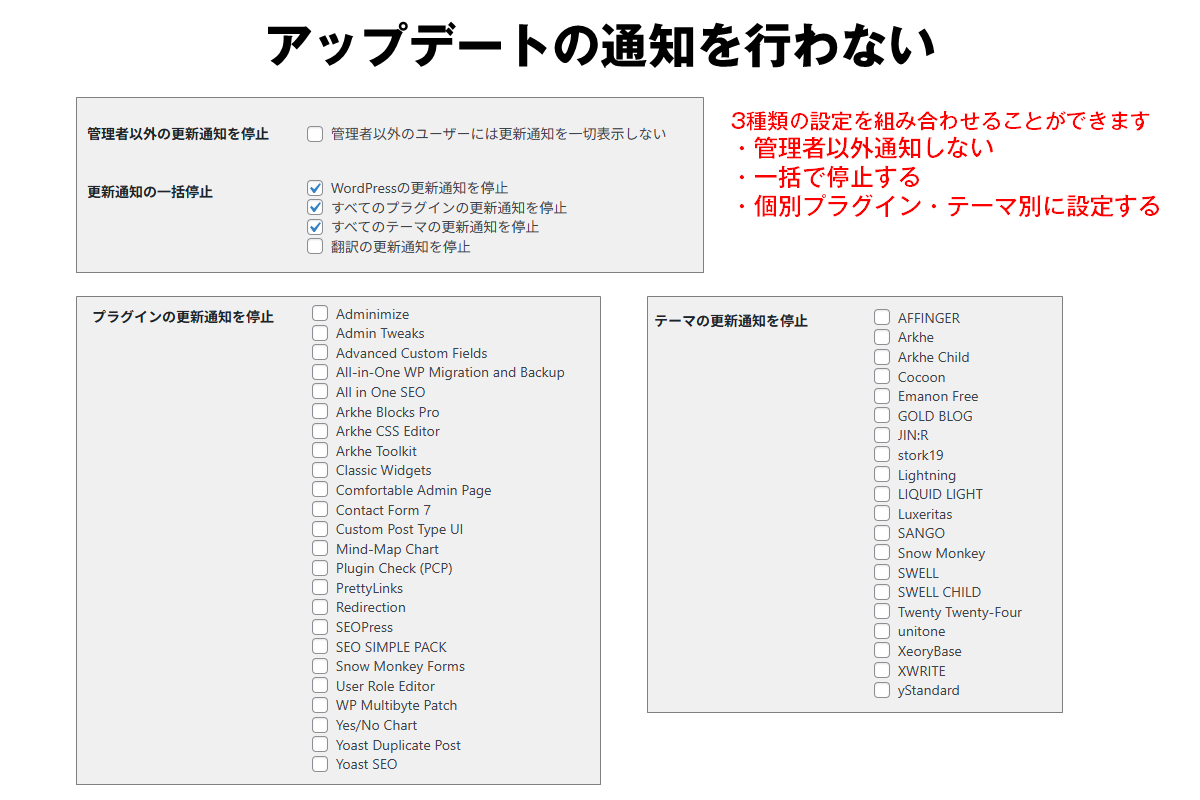Check Advanced Custom Fields plugin box

click(x=320, y=353)
